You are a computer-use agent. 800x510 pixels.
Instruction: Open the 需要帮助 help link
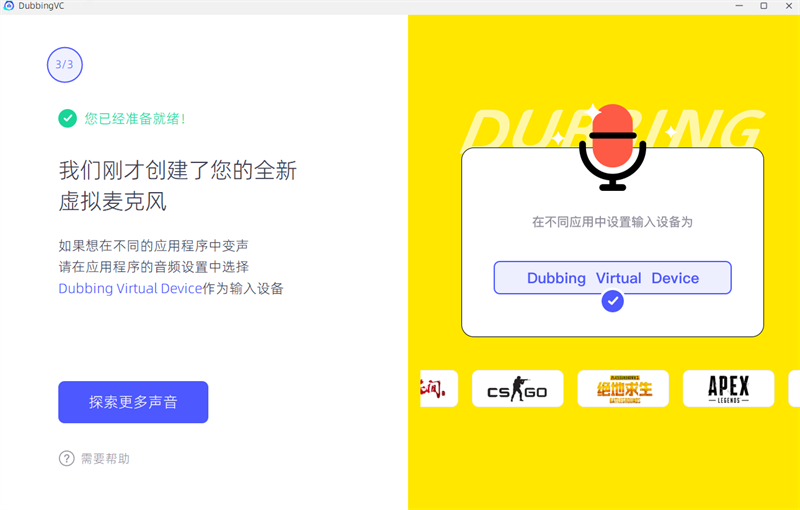[105, 458]
